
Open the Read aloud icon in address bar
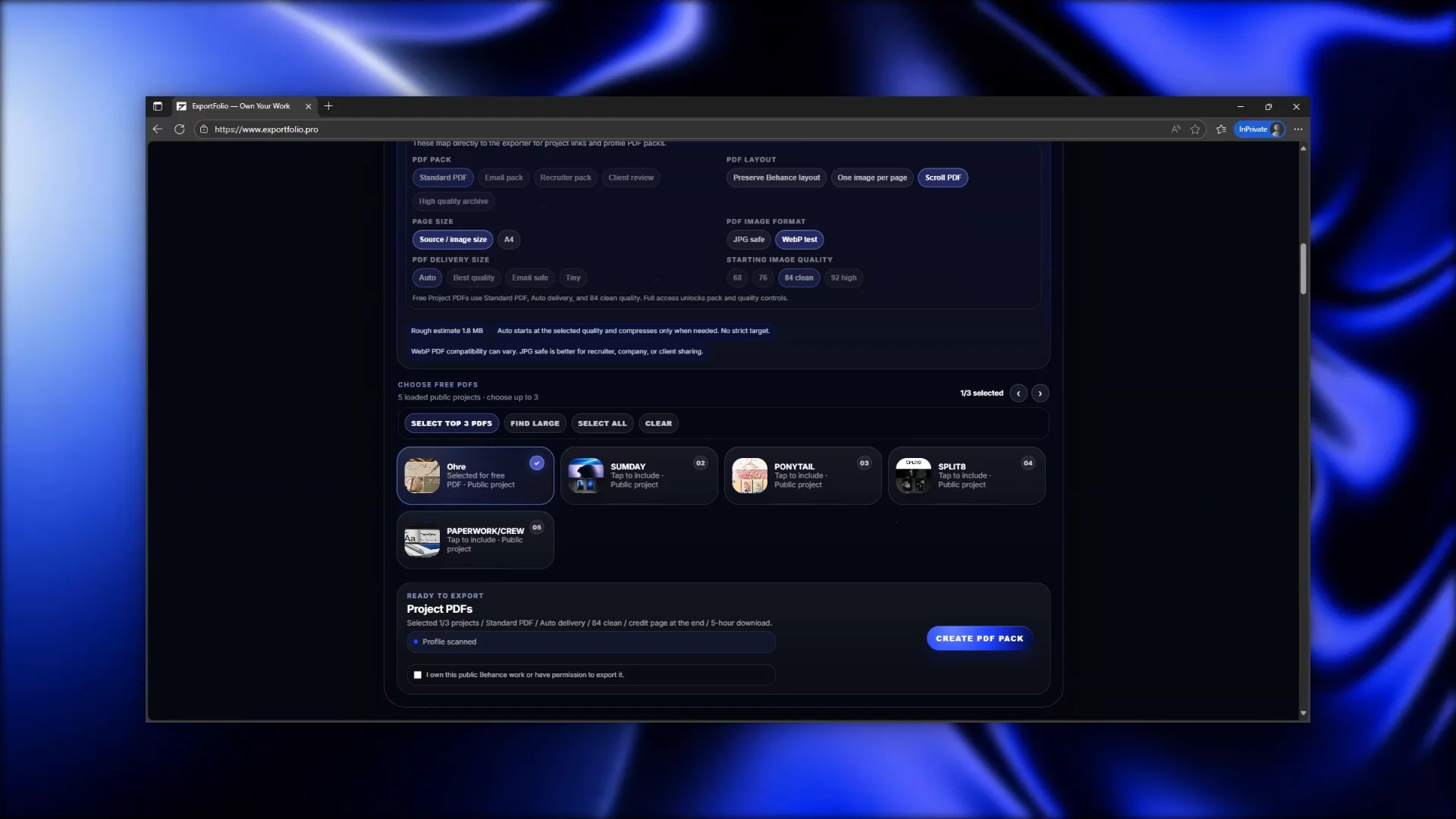(x=1175, y=130)
